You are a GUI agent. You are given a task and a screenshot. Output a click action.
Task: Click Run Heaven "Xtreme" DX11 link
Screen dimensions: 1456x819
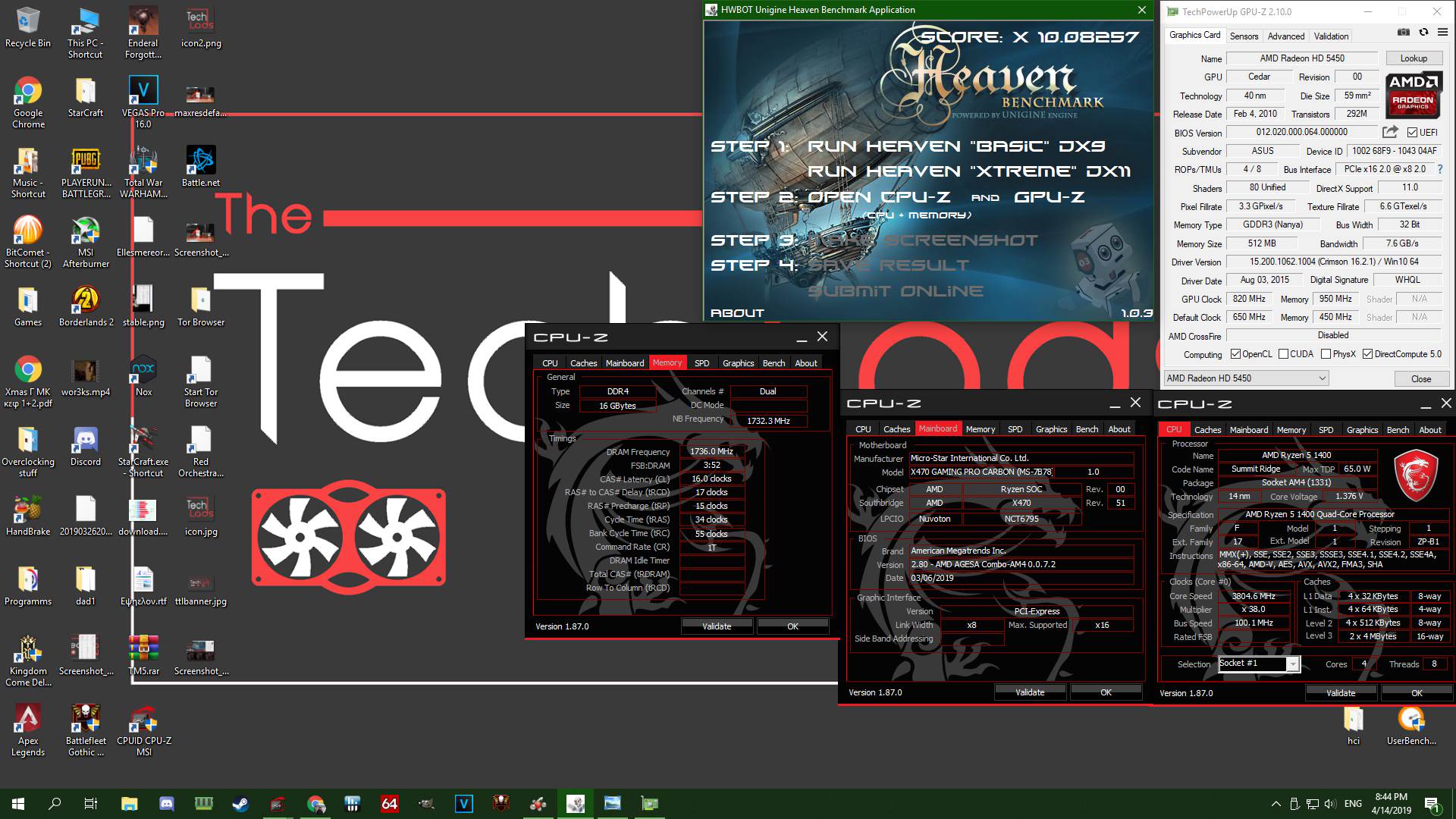coord(969,171)
